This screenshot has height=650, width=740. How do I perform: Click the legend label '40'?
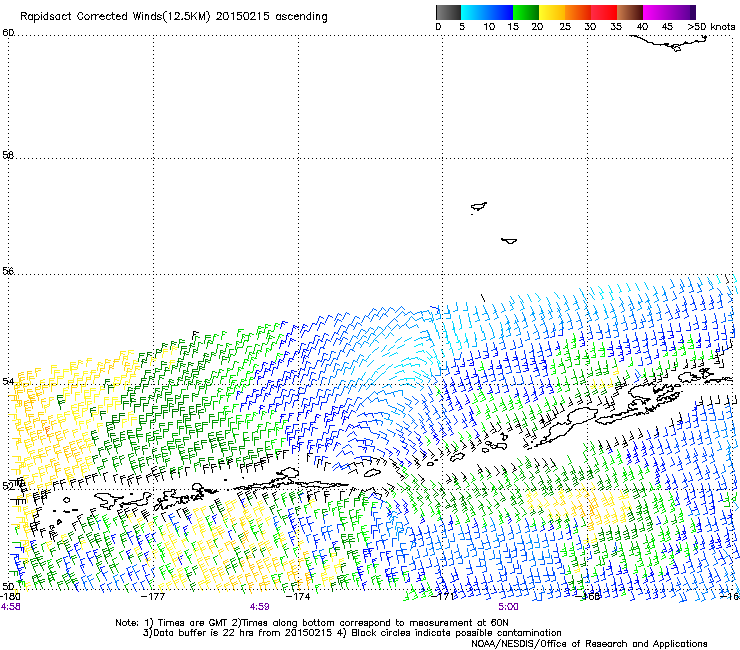click(642, 27)
